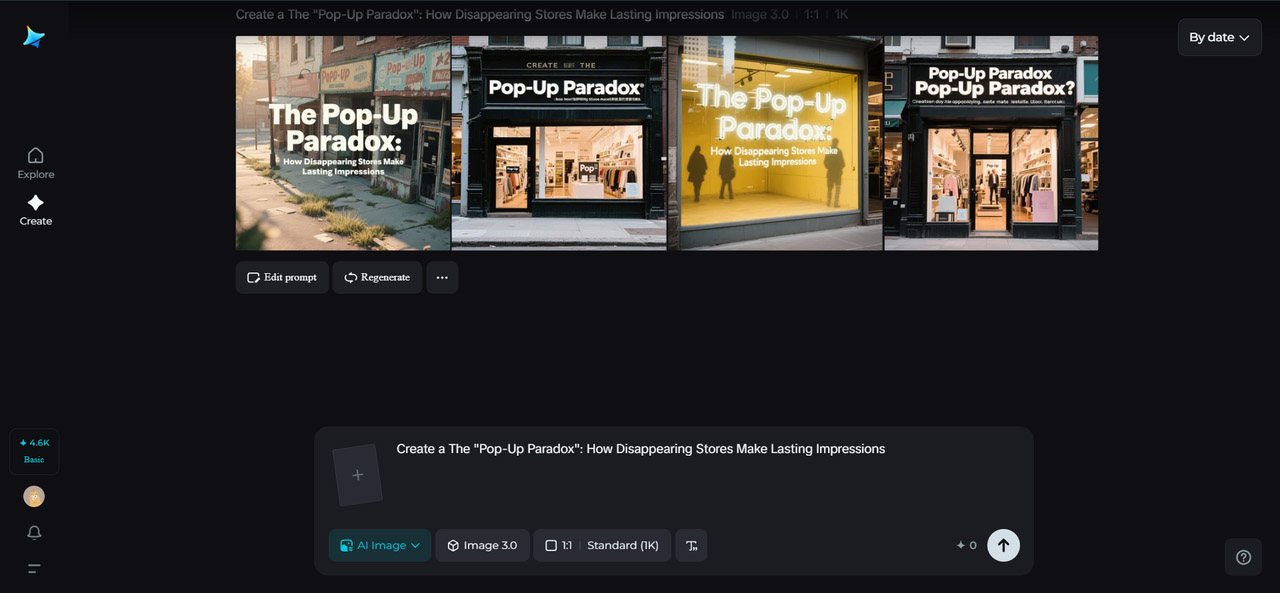Open the 4.6K Basic credits panel
The height and width of the screenshot is (593, 1280).
coord(34,451)
